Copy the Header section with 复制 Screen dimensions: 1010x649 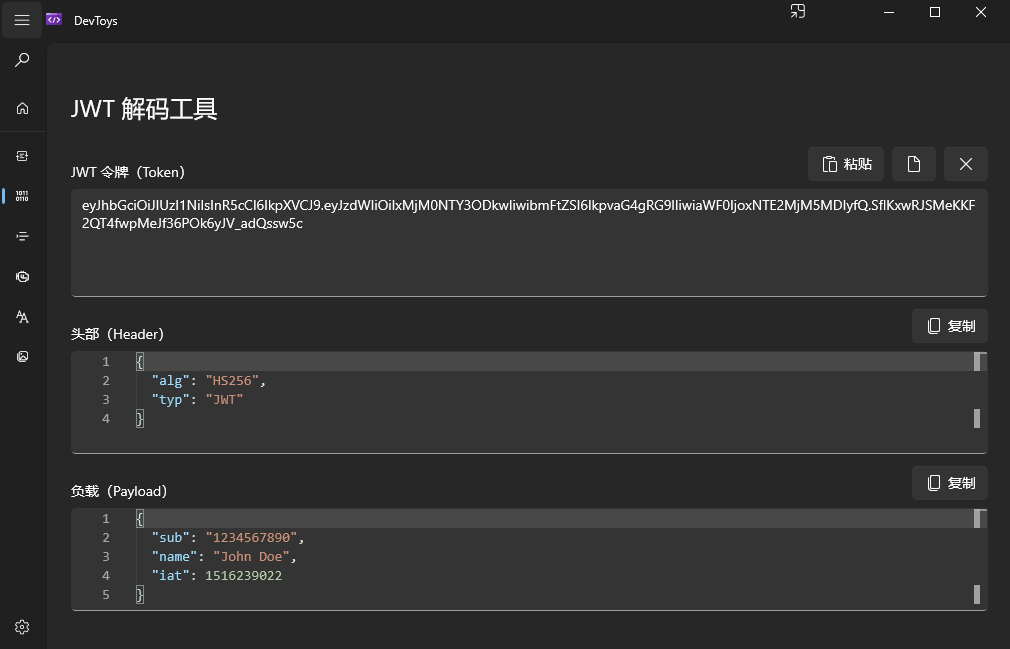click(950, 326)
